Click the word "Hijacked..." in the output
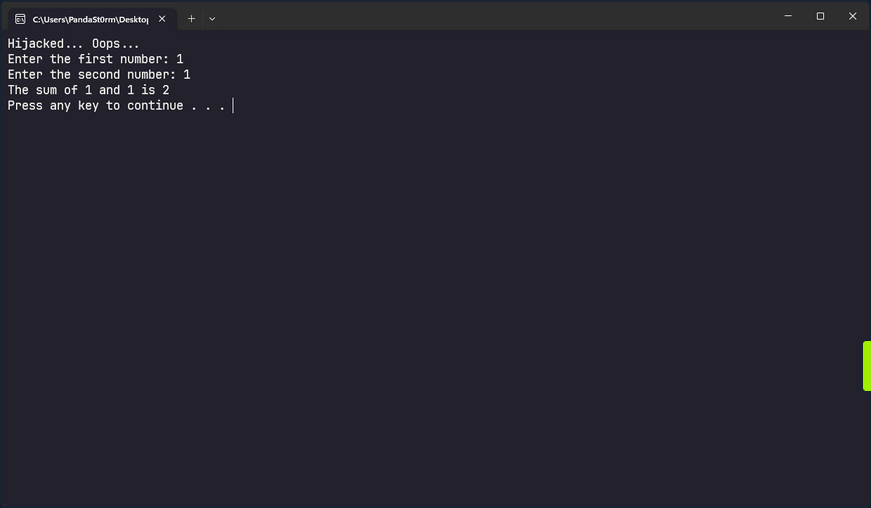The height and width of the screenshot is (508, 871). click(x=46, y=44)
